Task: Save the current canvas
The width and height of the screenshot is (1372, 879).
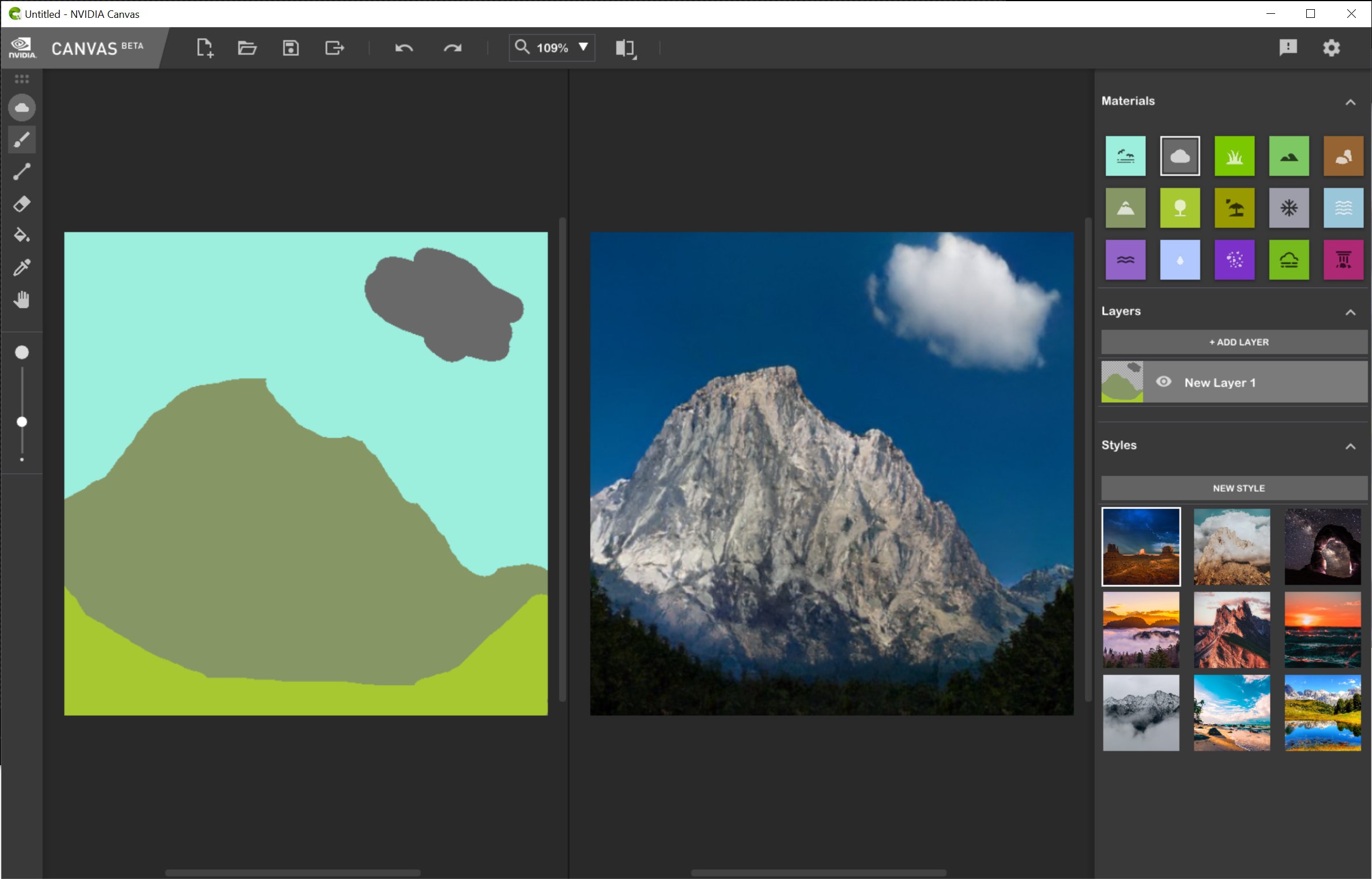Action: tap(291, 48)
